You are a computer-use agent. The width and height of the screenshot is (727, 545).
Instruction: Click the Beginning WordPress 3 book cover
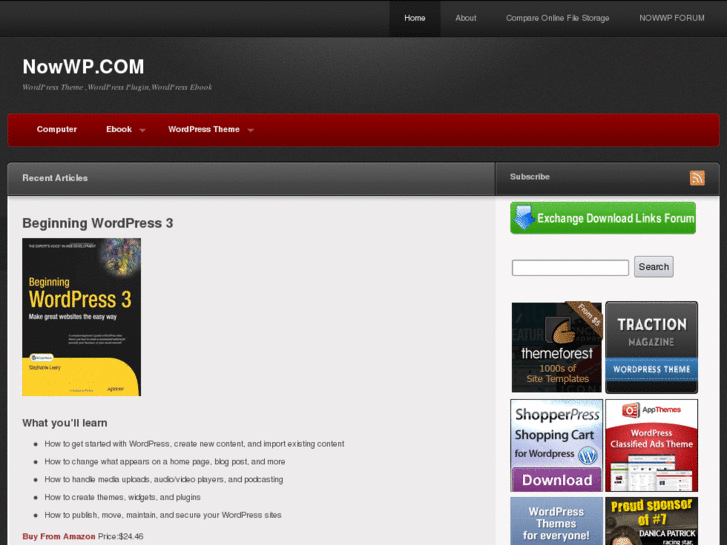[x=82, y=317]
